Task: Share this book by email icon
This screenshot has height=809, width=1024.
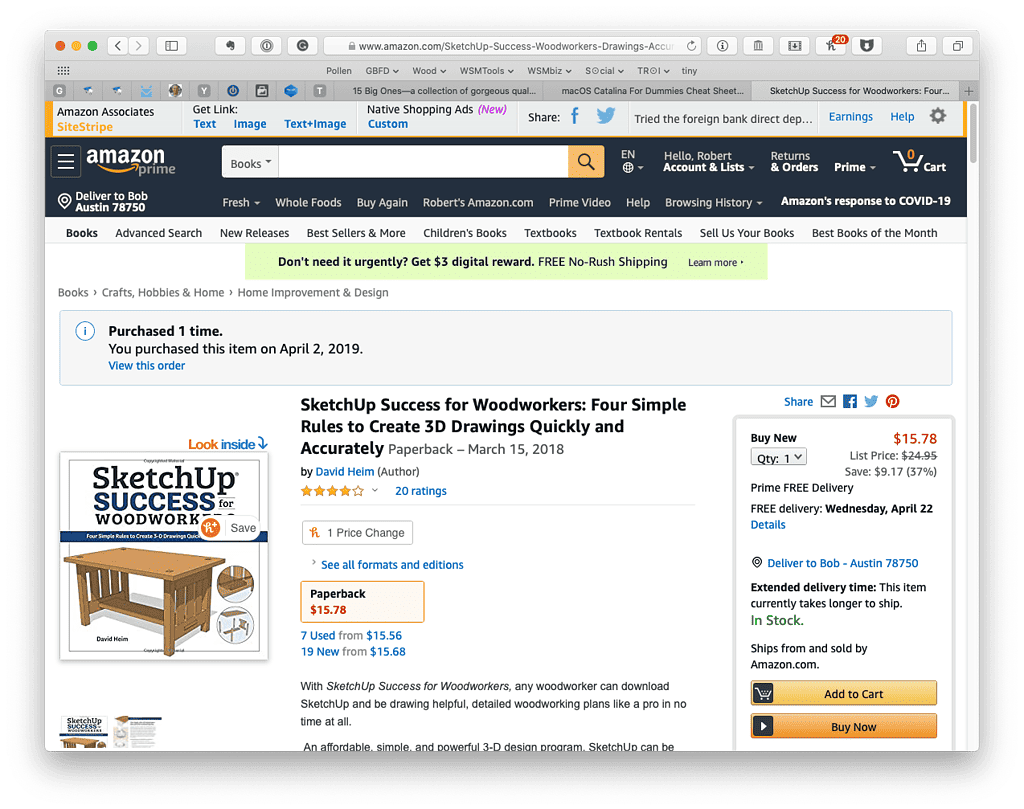Action: click(x=828, y=402)
